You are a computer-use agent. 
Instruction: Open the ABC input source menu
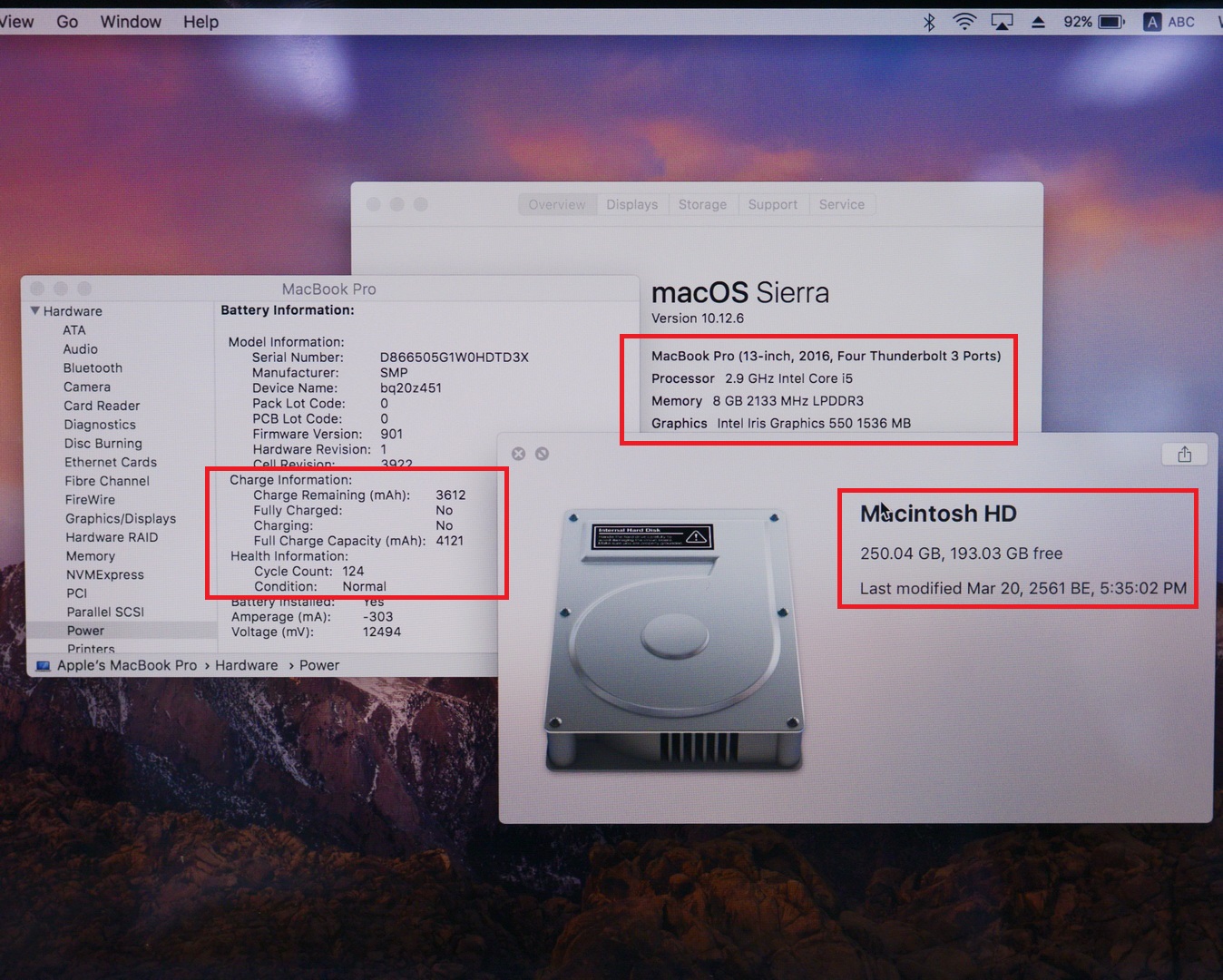tap(1169, 22)
